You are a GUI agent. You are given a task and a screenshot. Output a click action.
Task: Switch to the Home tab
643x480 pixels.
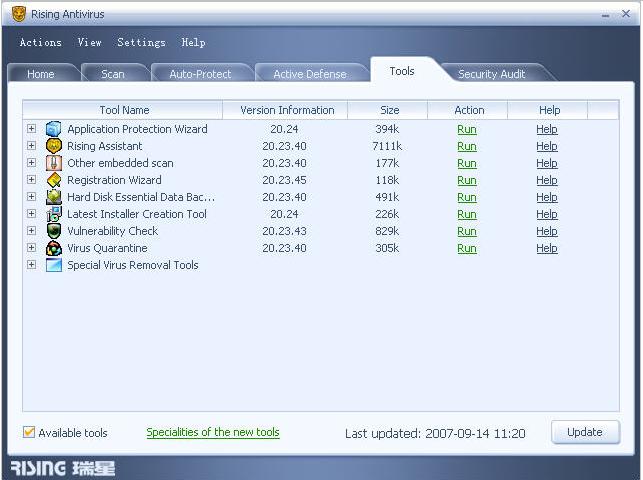coord(41,74)
